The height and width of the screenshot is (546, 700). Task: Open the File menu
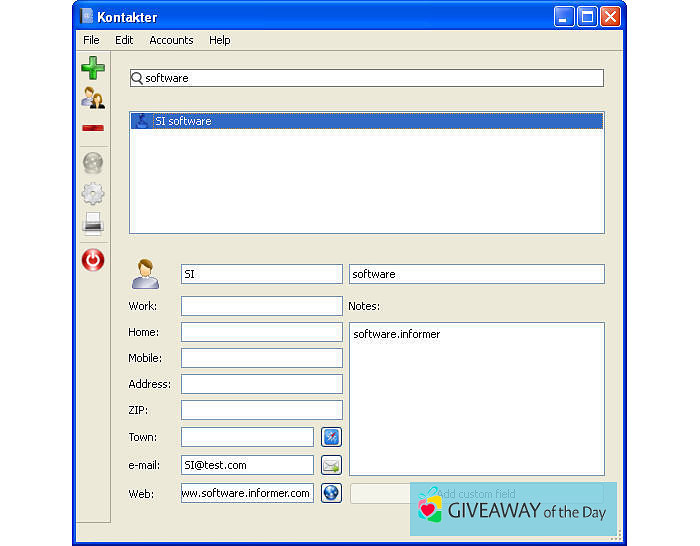91,40
